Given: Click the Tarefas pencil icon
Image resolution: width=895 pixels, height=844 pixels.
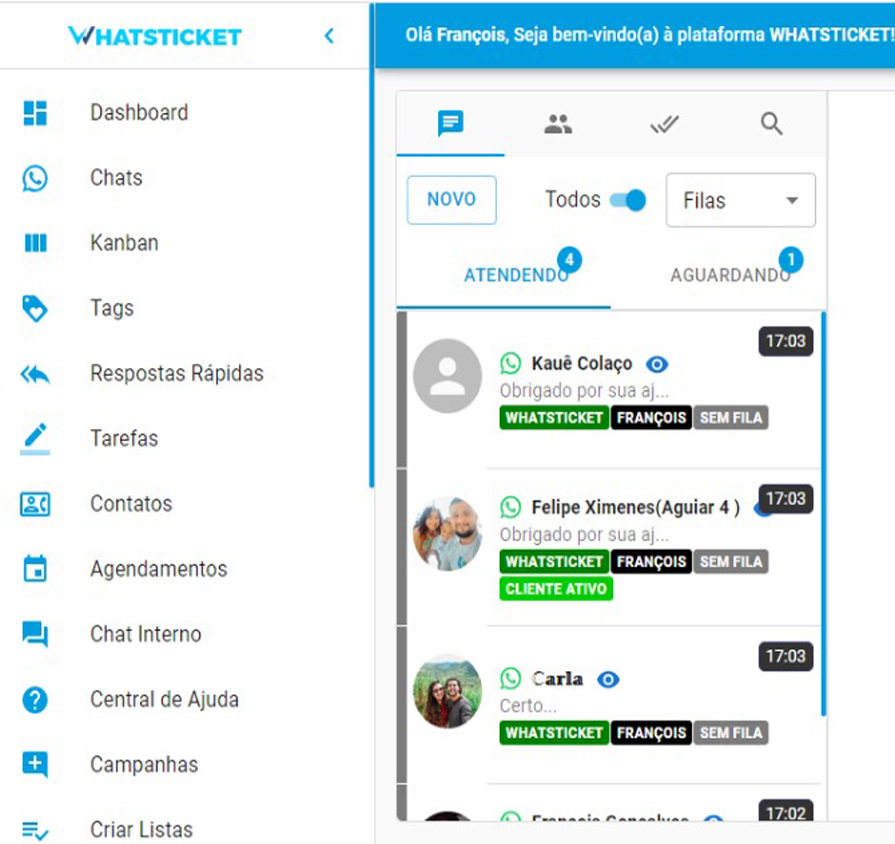Looking at the screenshot, I should click(35, 439).
